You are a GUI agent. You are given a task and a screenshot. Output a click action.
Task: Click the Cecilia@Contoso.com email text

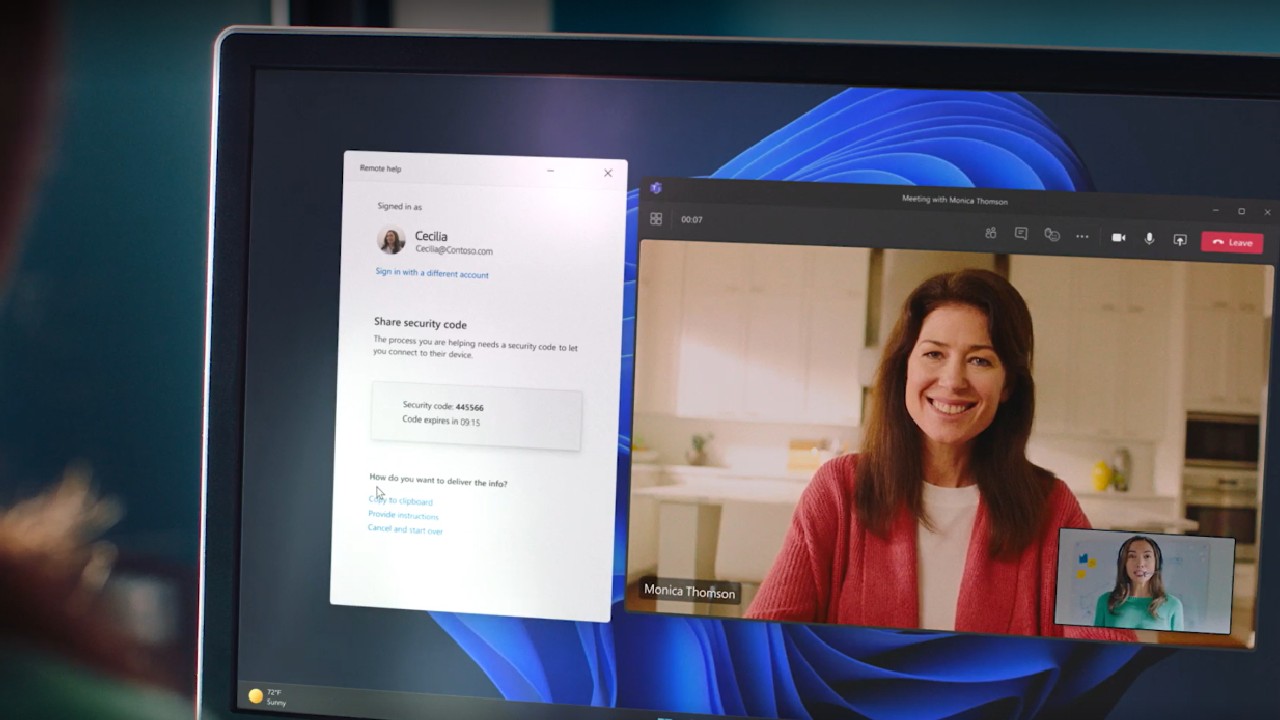coord(454,250)
